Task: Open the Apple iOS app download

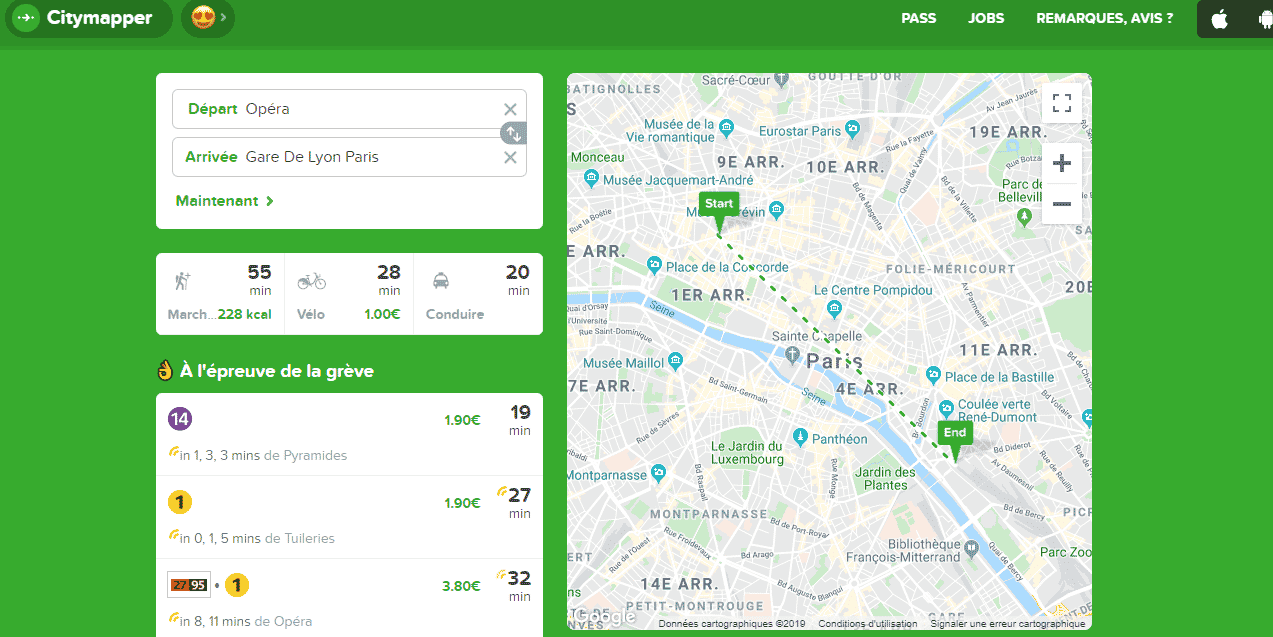Action: 1220,19
